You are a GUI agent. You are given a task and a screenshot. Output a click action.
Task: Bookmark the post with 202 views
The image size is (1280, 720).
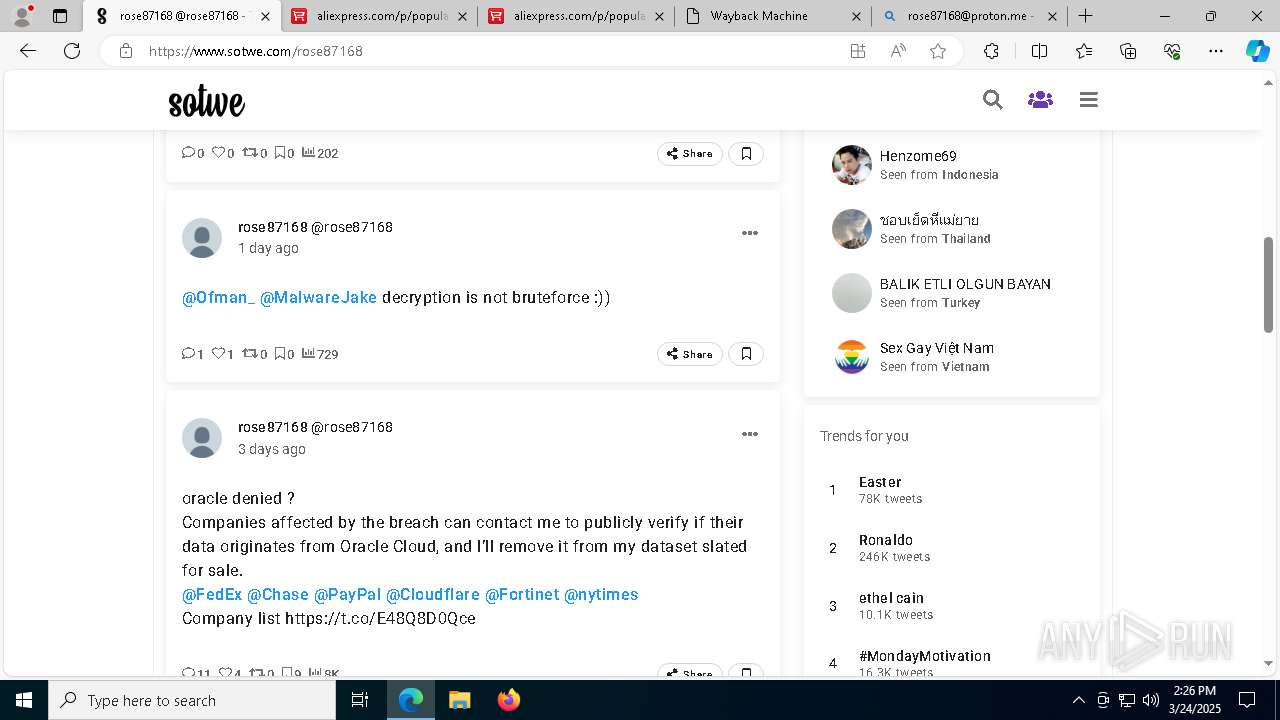tap(746, 153)
